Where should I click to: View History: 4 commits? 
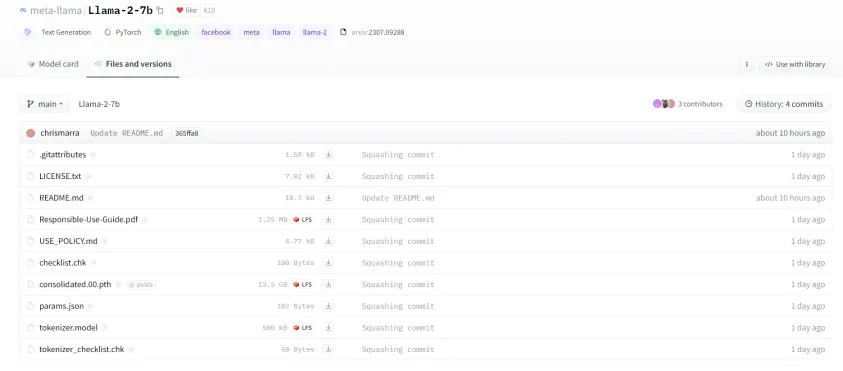tap(783, 104)
